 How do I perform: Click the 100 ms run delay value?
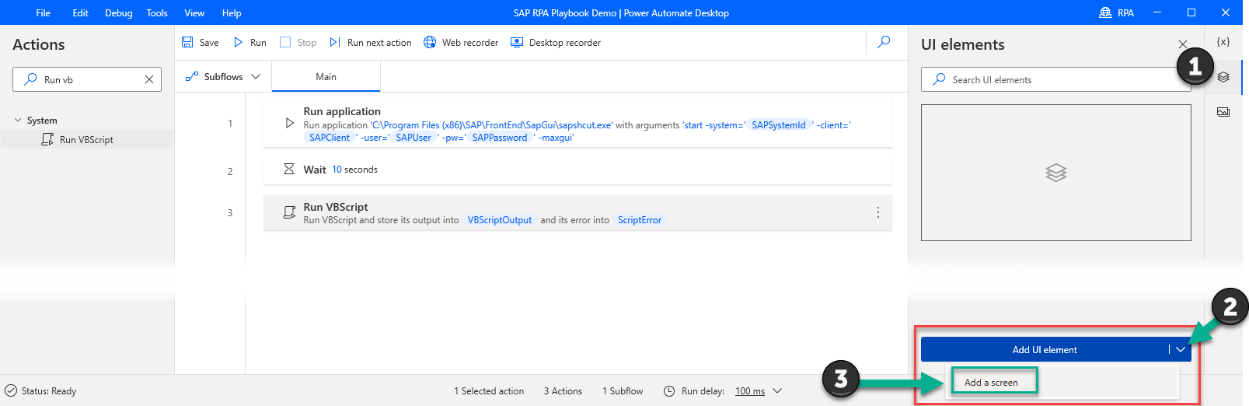[748, 391]
